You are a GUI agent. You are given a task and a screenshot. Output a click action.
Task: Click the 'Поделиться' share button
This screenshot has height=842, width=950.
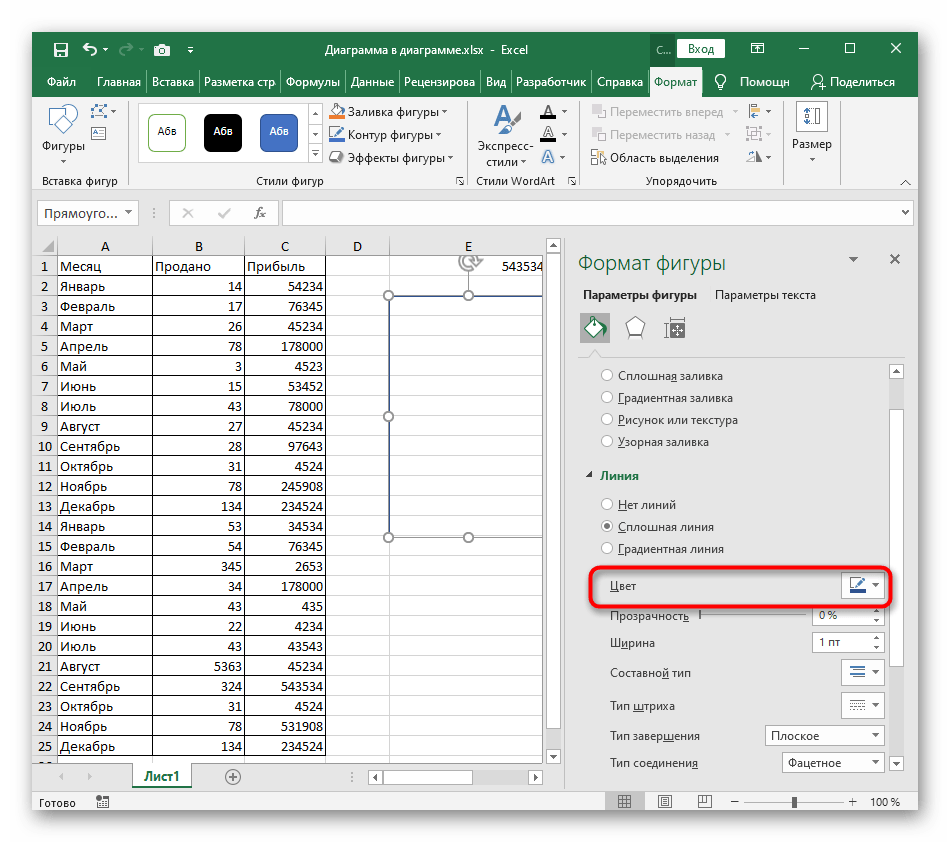(852, 82)
